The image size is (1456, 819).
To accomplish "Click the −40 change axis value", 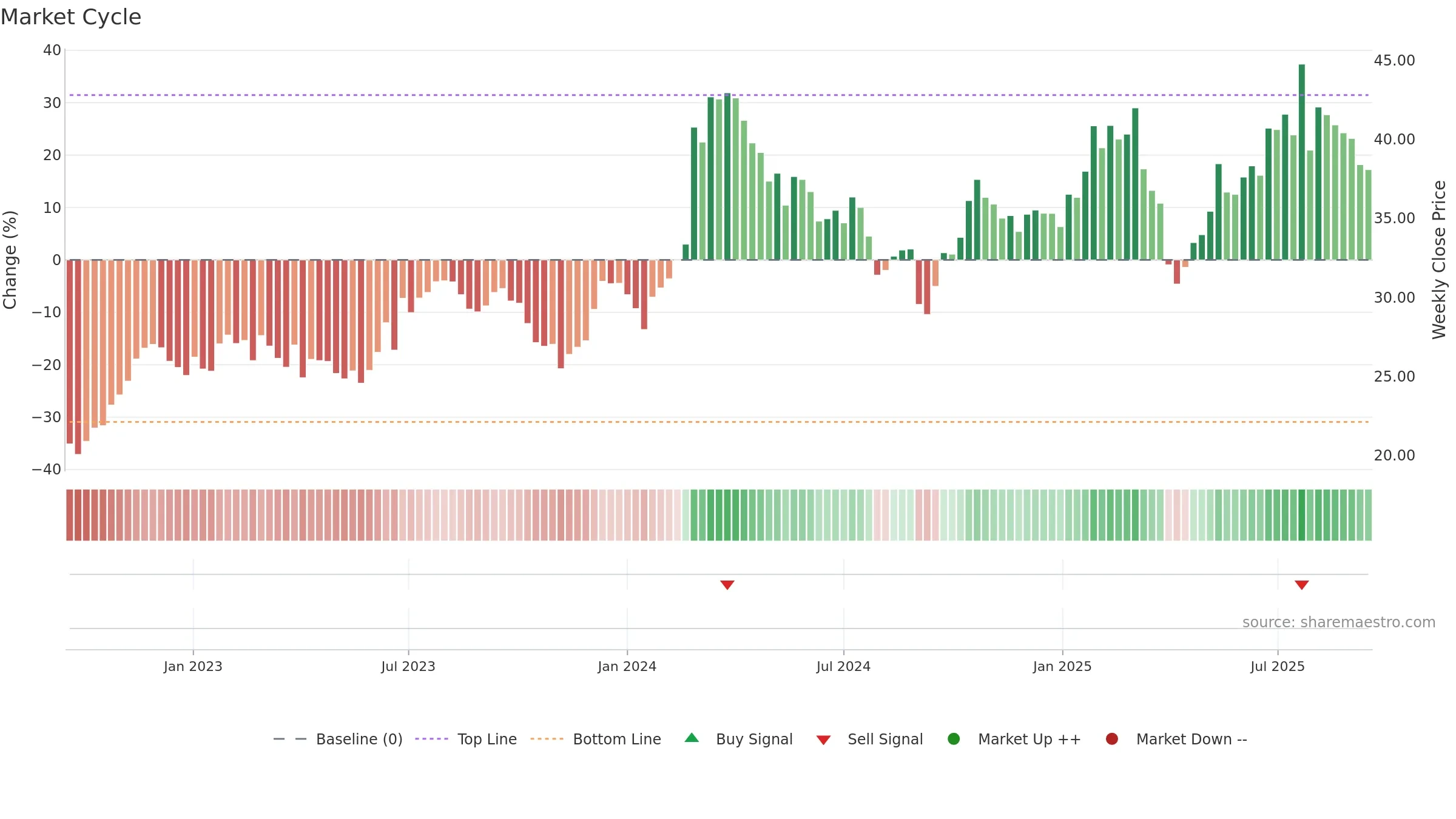I will (x=47, y=469).
